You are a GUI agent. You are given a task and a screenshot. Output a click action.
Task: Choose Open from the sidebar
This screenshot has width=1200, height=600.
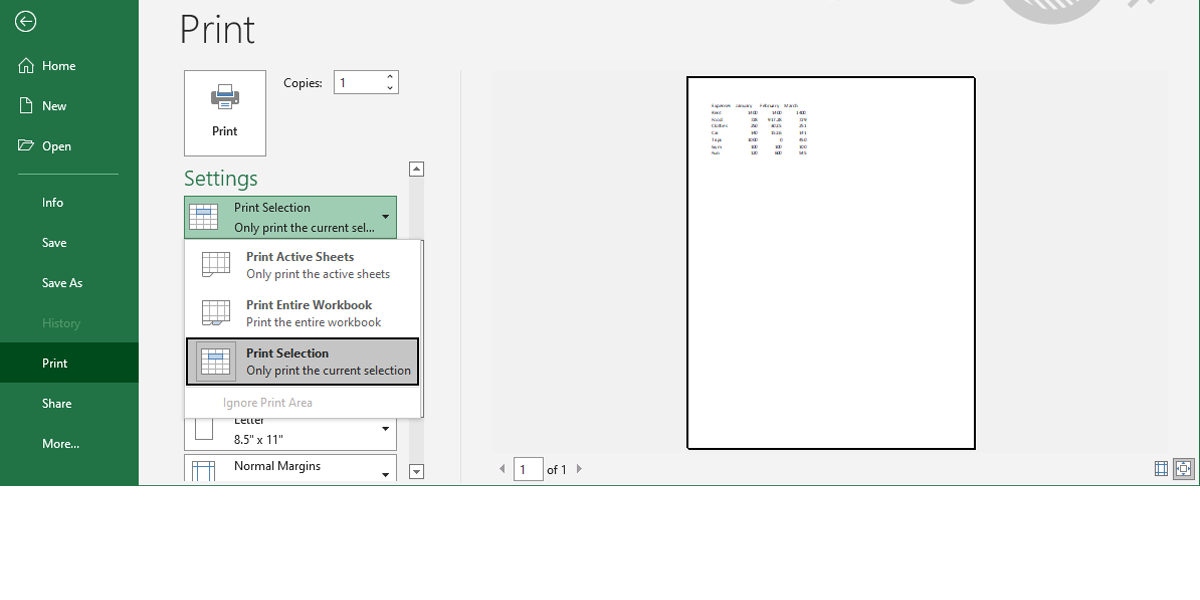pyautogui.click(x=69, y=145)
